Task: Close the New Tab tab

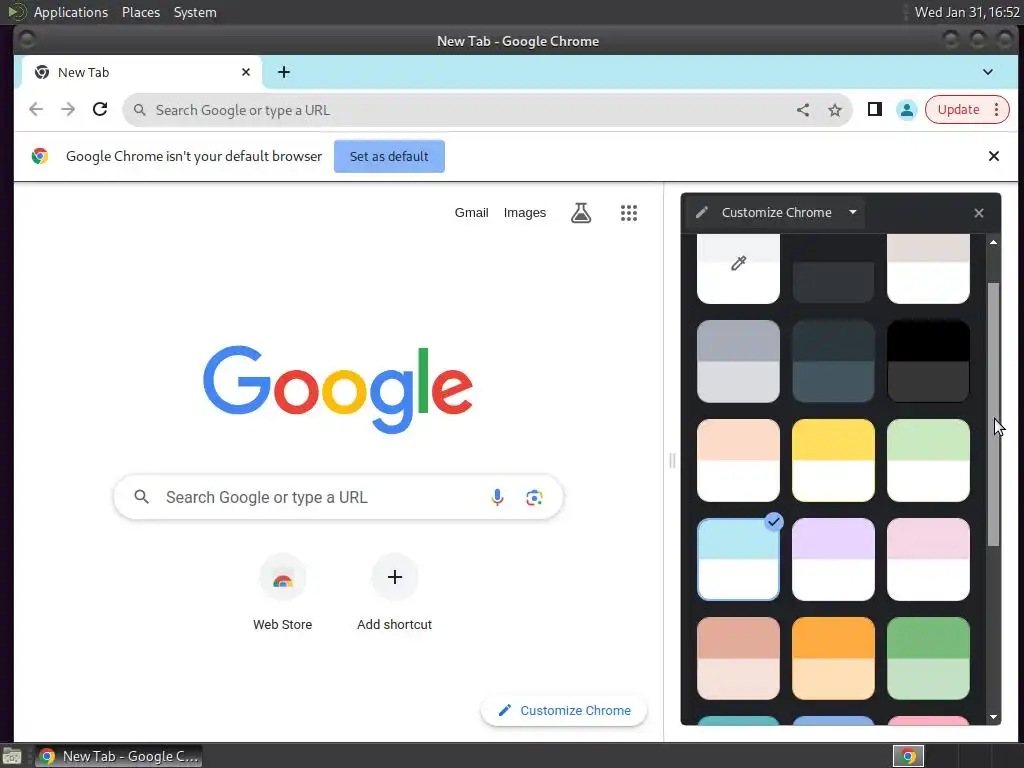Action: 246,72
